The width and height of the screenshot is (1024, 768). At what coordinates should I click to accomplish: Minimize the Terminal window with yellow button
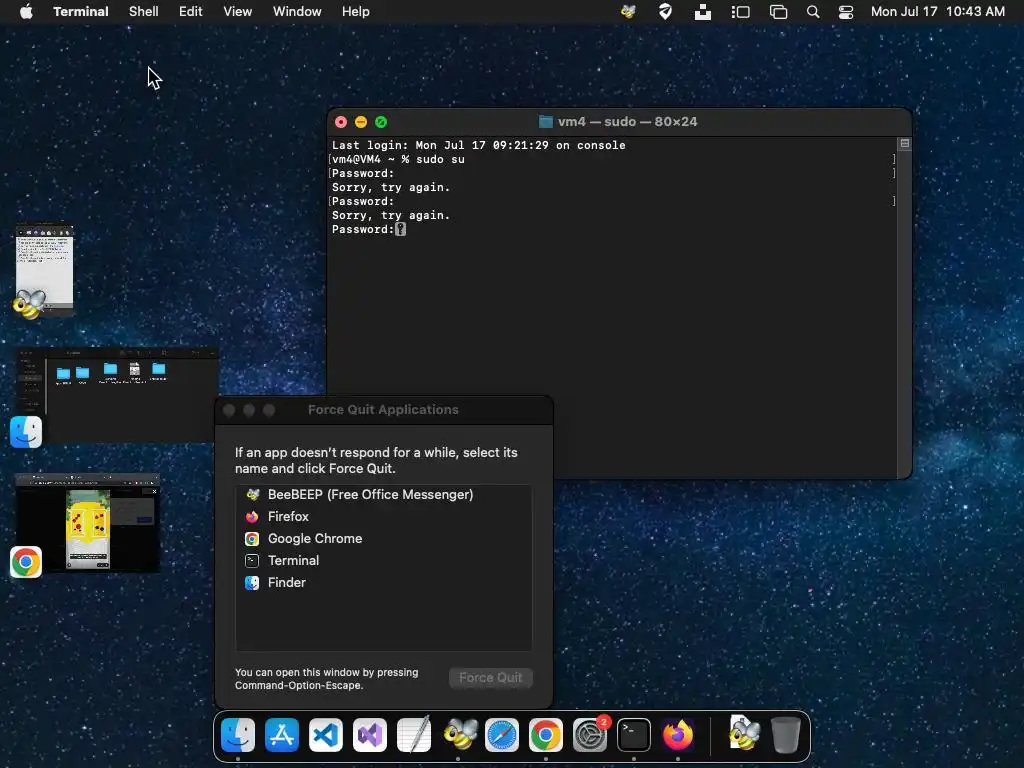[x=361, y=122]
